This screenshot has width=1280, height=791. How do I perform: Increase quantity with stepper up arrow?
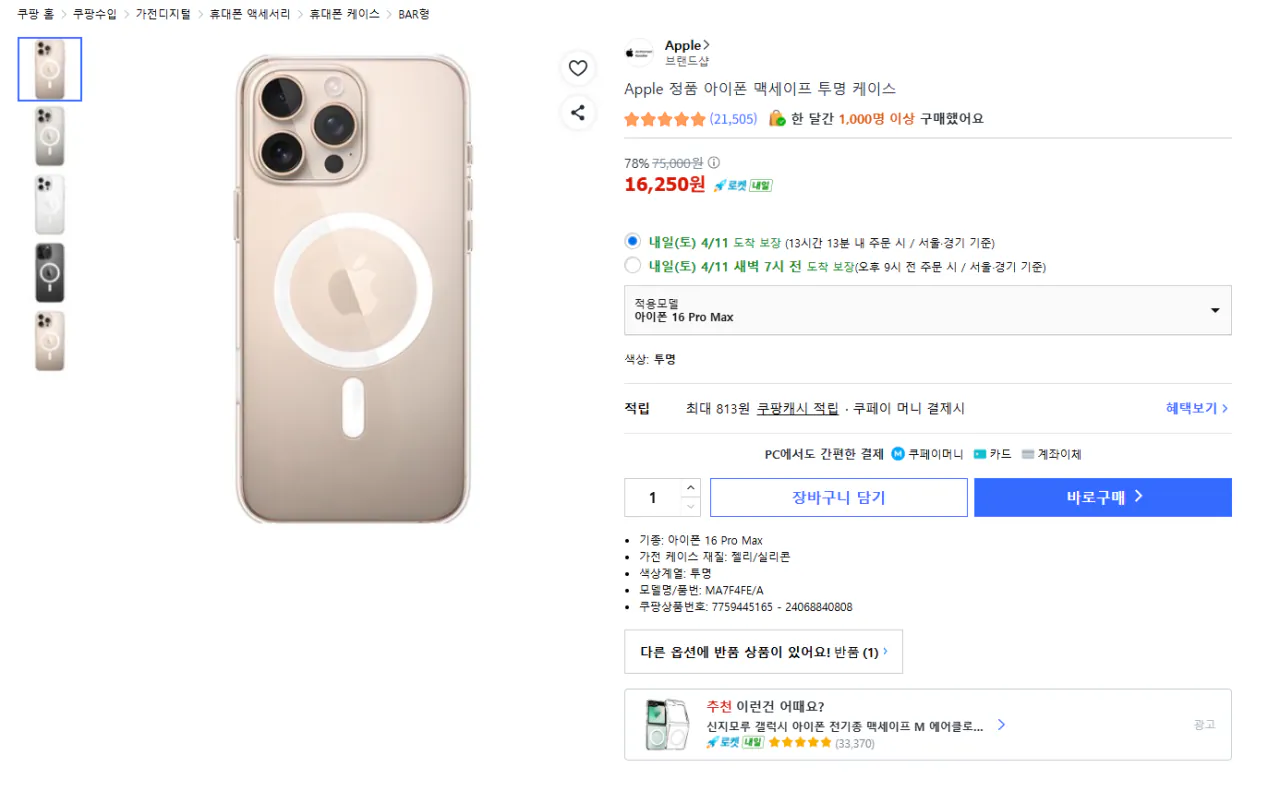[x=689, y=489]
